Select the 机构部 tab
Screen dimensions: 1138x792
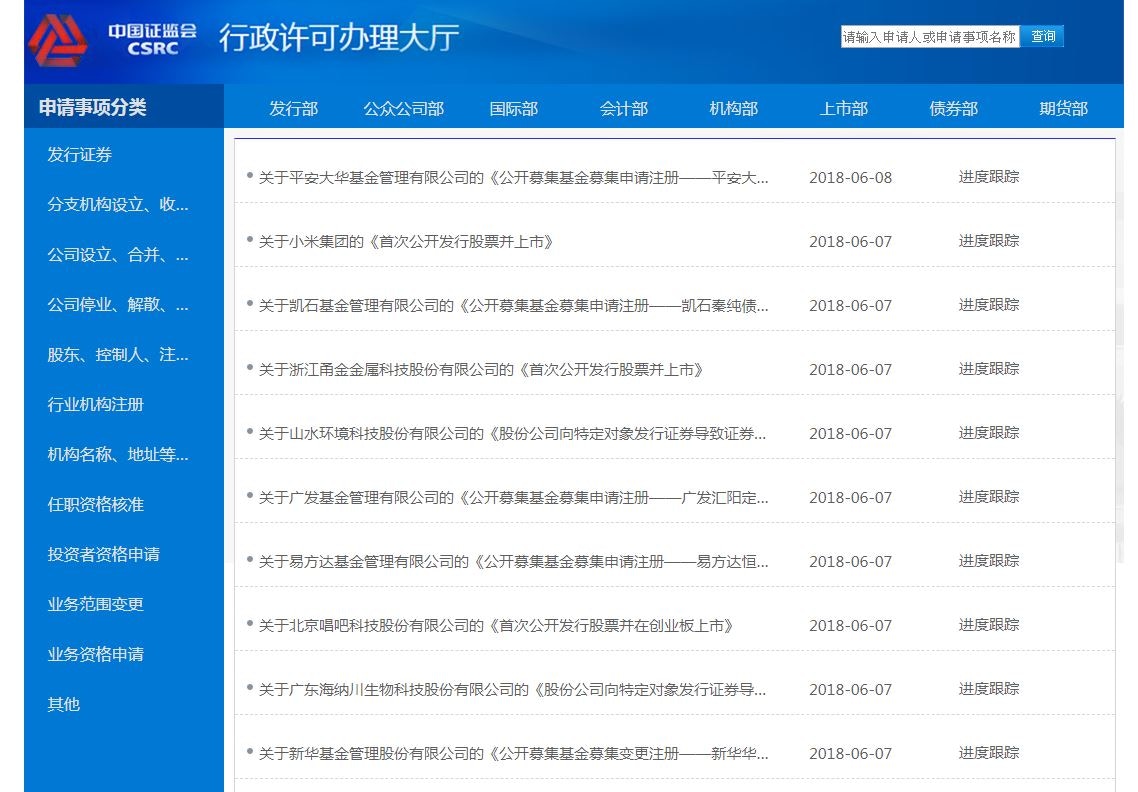[x=733, y=108]
